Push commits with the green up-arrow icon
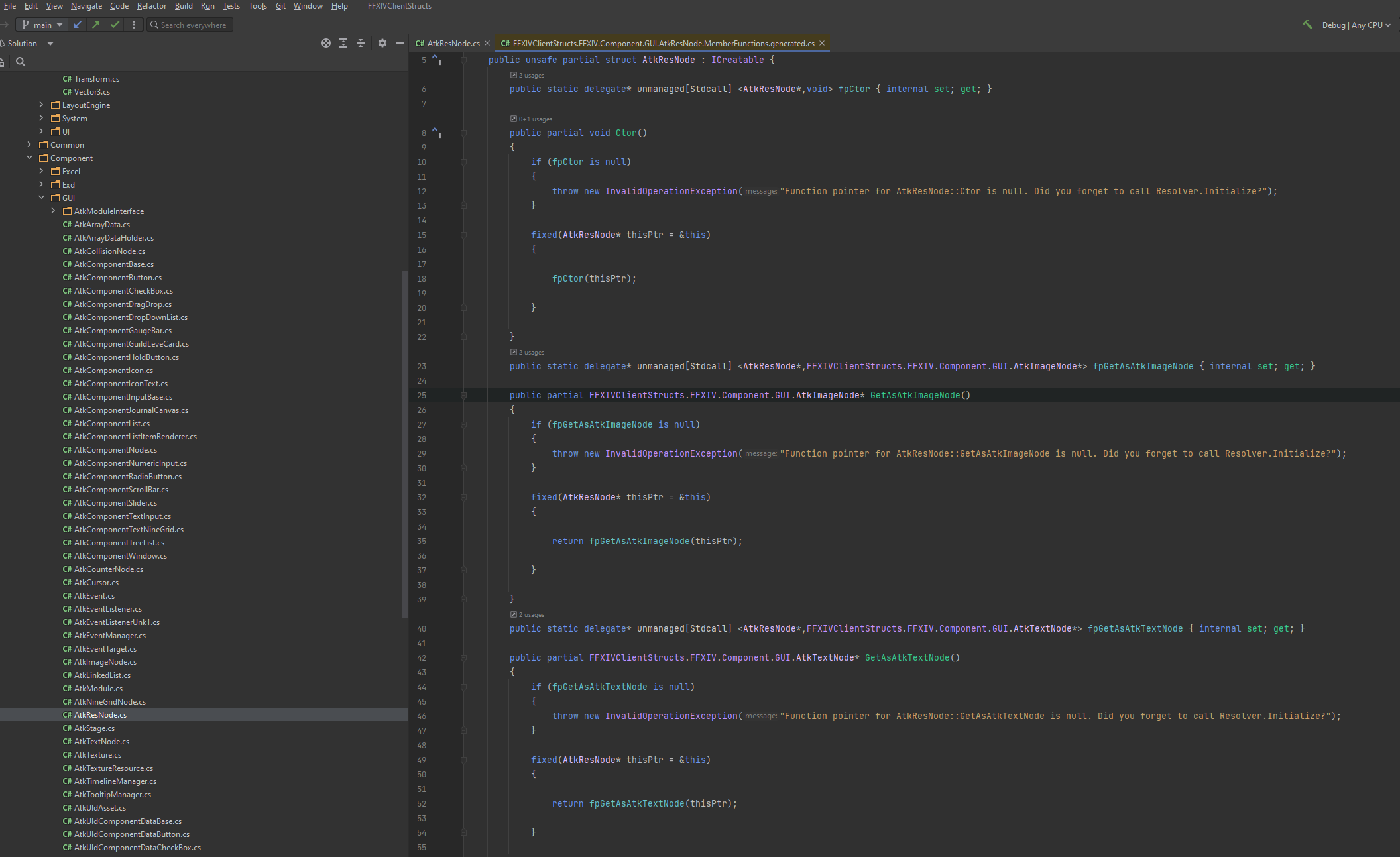 tap(96, 25)
